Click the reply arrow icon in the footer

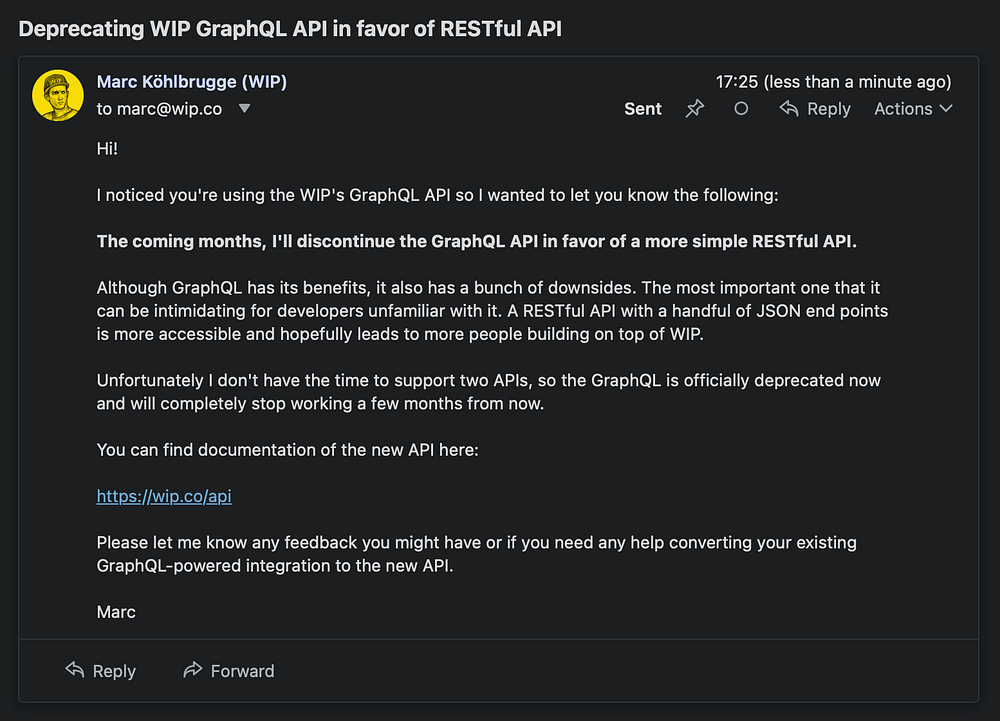tap(74, 670)
